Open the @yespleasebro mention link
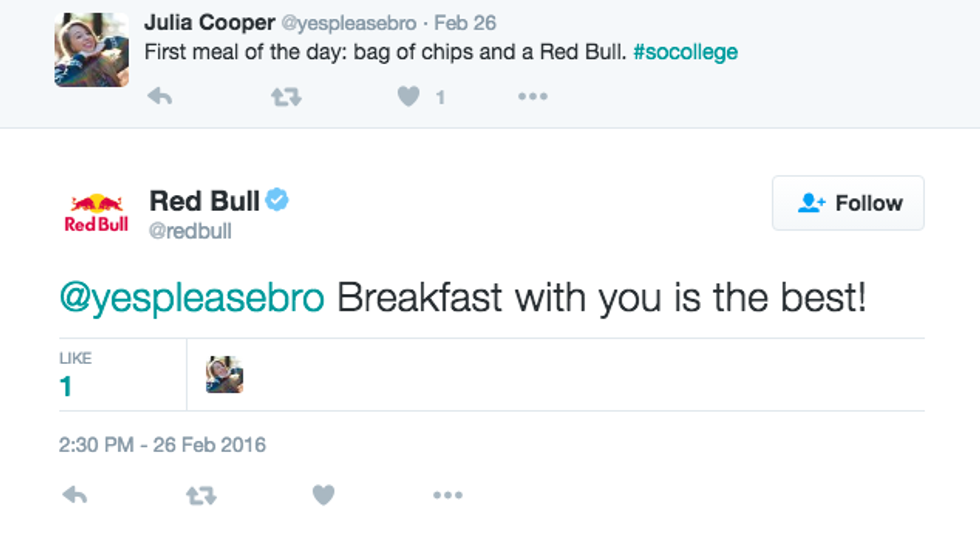 [192, 299]
